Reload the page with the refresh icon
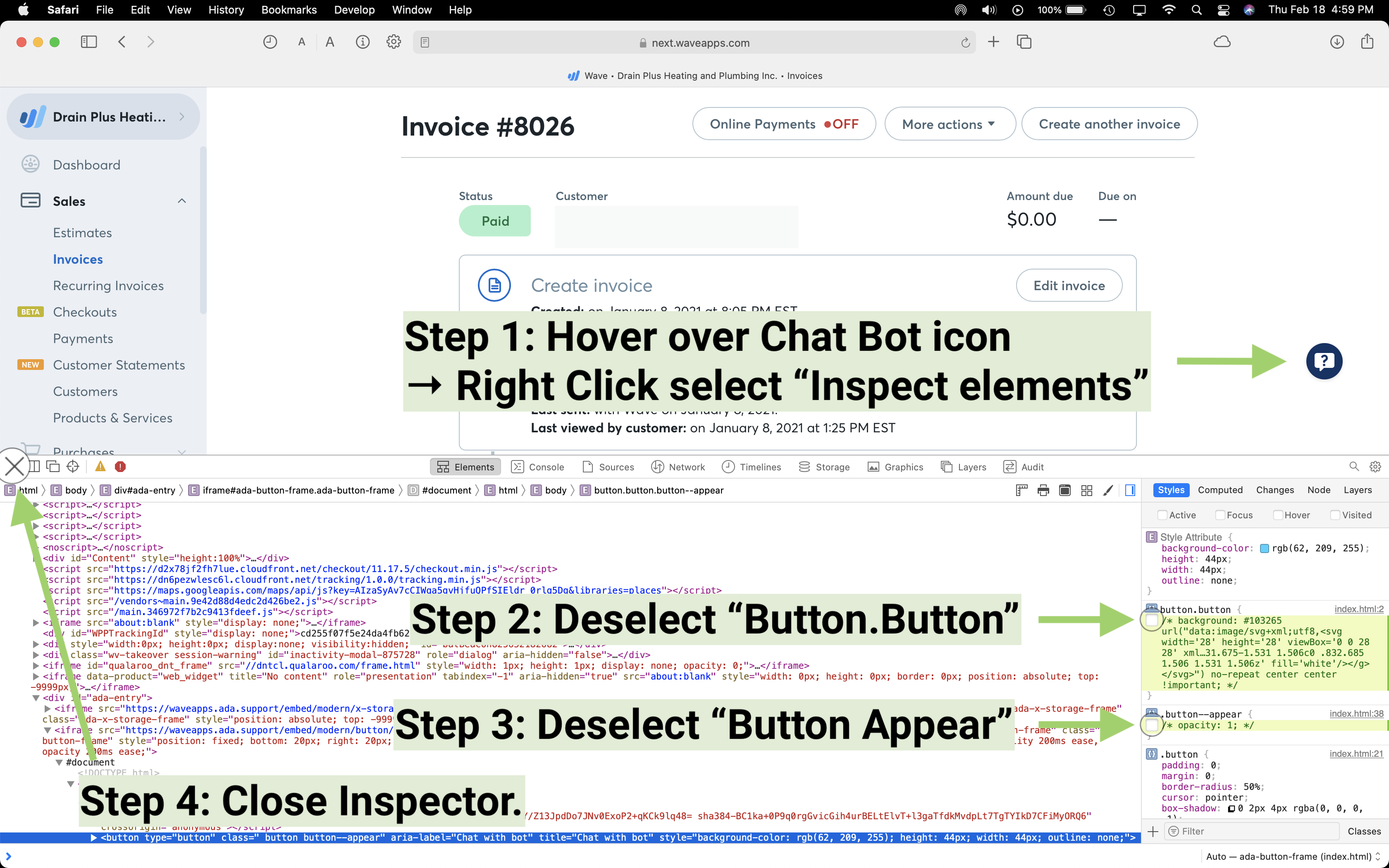The width and height of the screenshot is (1389, 868). pyautogui.click(x=965, y=43)
